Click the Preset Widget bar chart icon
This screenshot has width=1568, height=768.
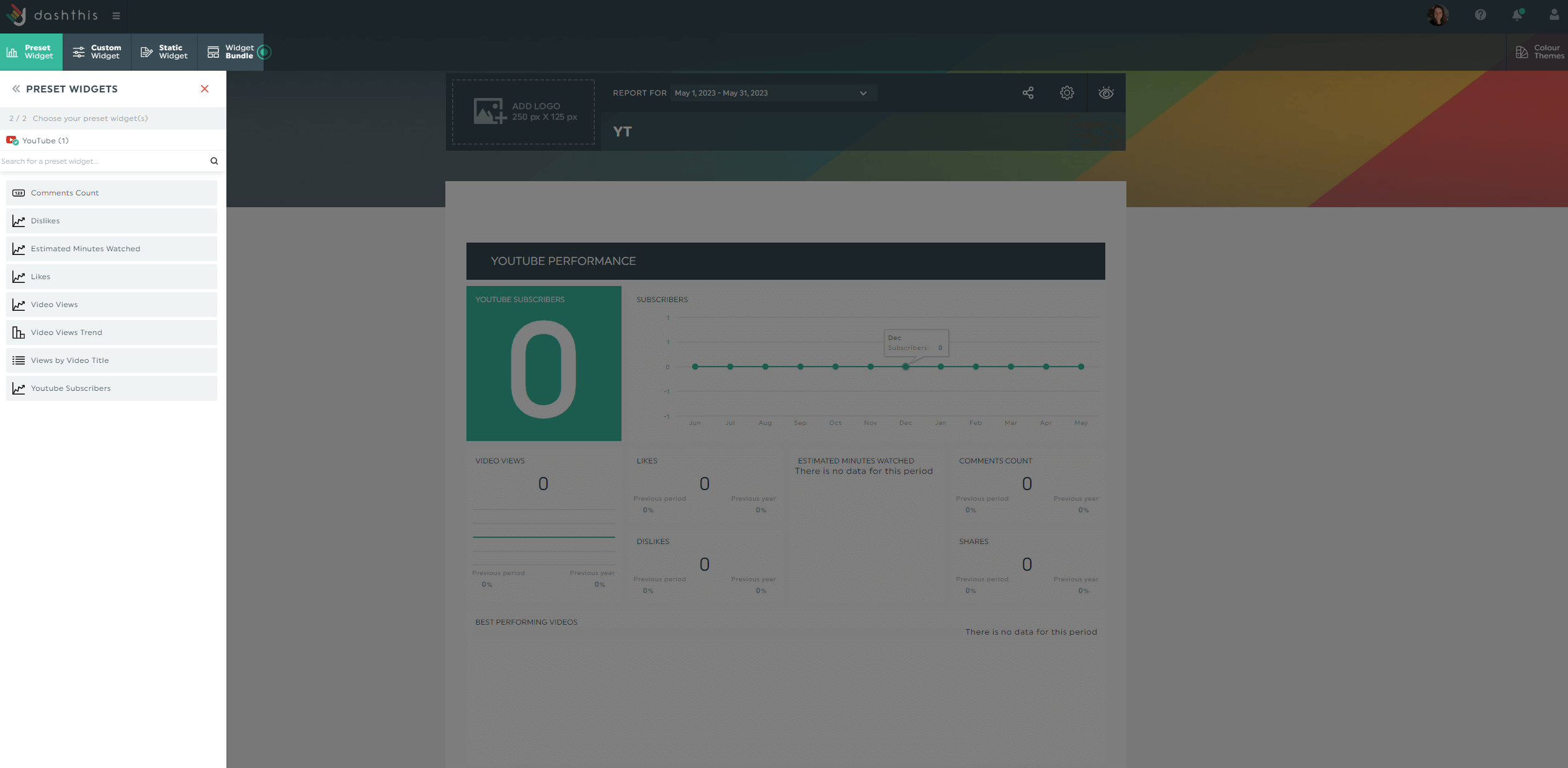click(12, 52)
